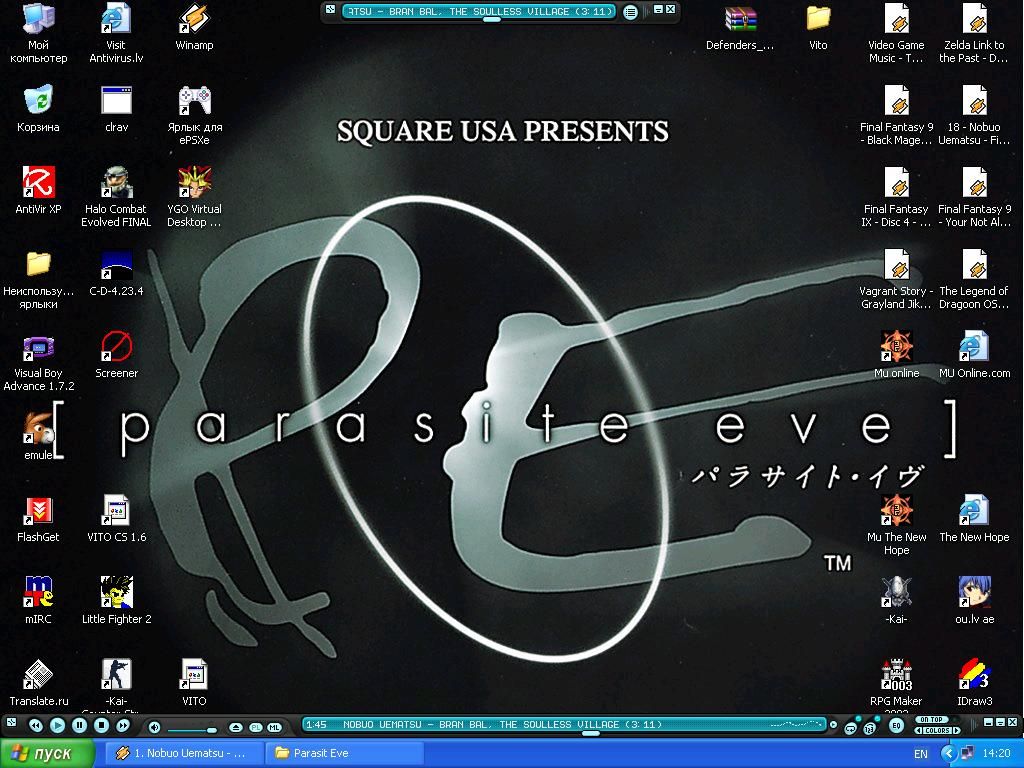The width and height of the screenshot is (1024, 768).
Task: Select Visual Boy Advance 1.7.2 icon
Action: 39,361
